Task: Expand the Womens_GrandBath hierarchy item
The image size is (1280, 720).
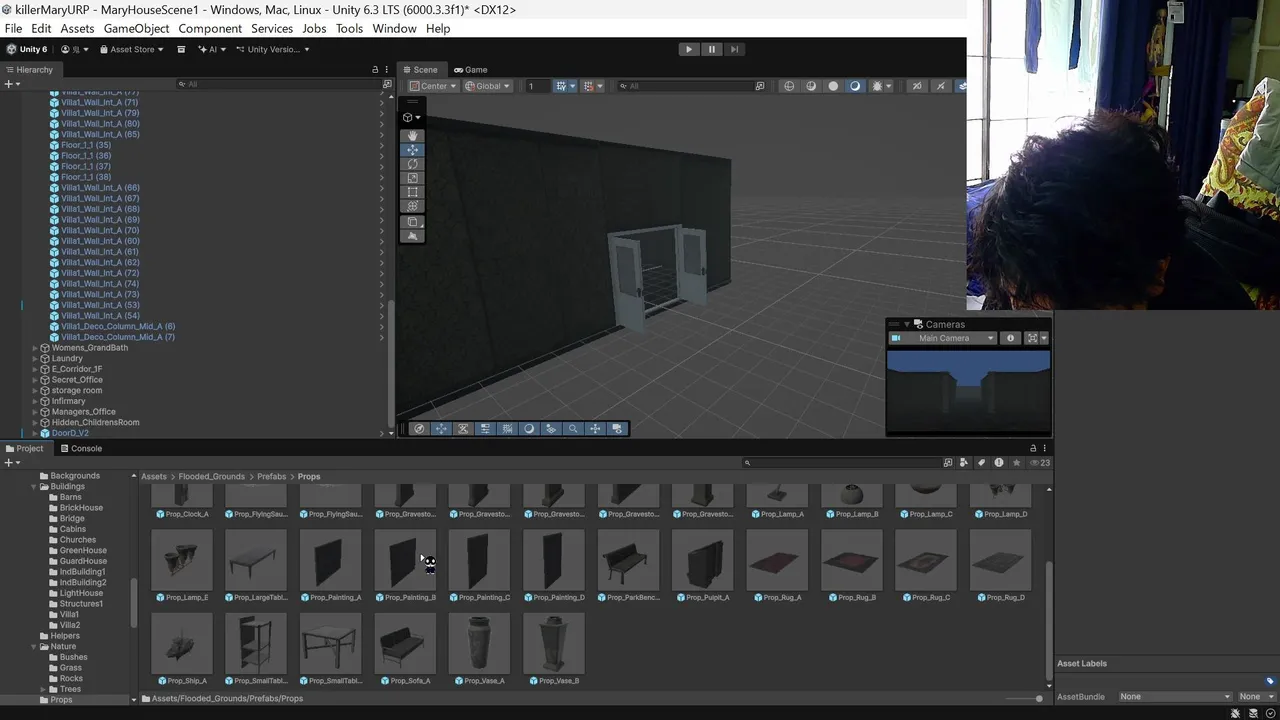Action: (35, 348)
